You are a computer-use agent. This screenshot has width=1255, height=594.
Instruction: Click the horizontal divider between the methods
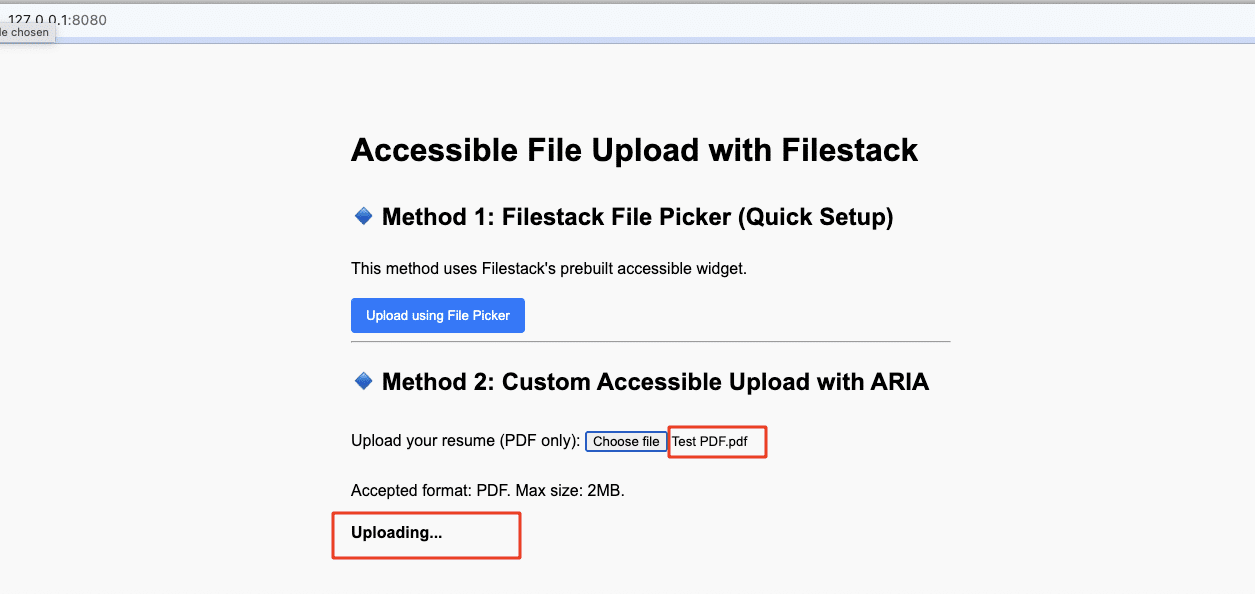[x=650, y=342]
